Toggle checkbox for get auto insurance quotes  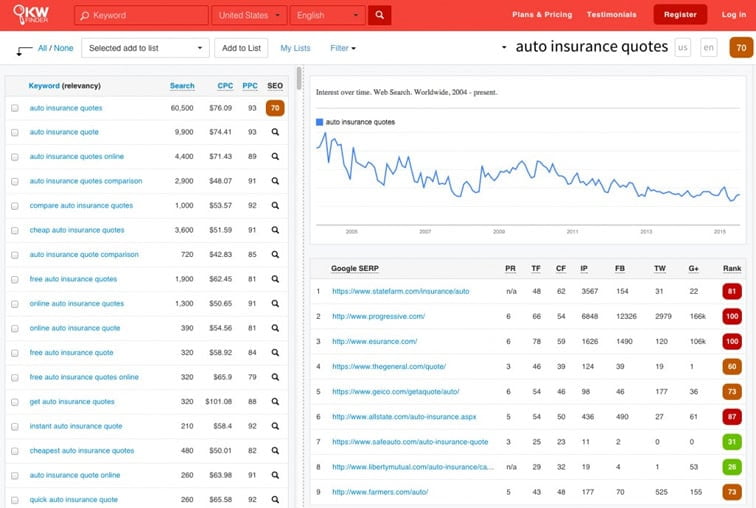tap(15, 402)
